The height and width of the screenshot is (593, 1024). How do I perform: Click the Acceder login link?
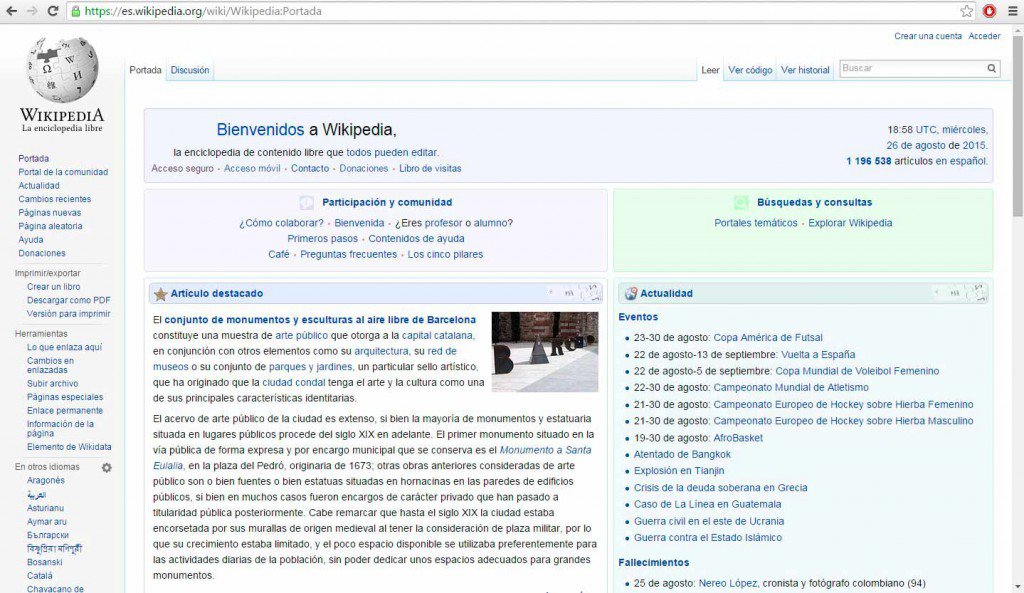point(984,37)
